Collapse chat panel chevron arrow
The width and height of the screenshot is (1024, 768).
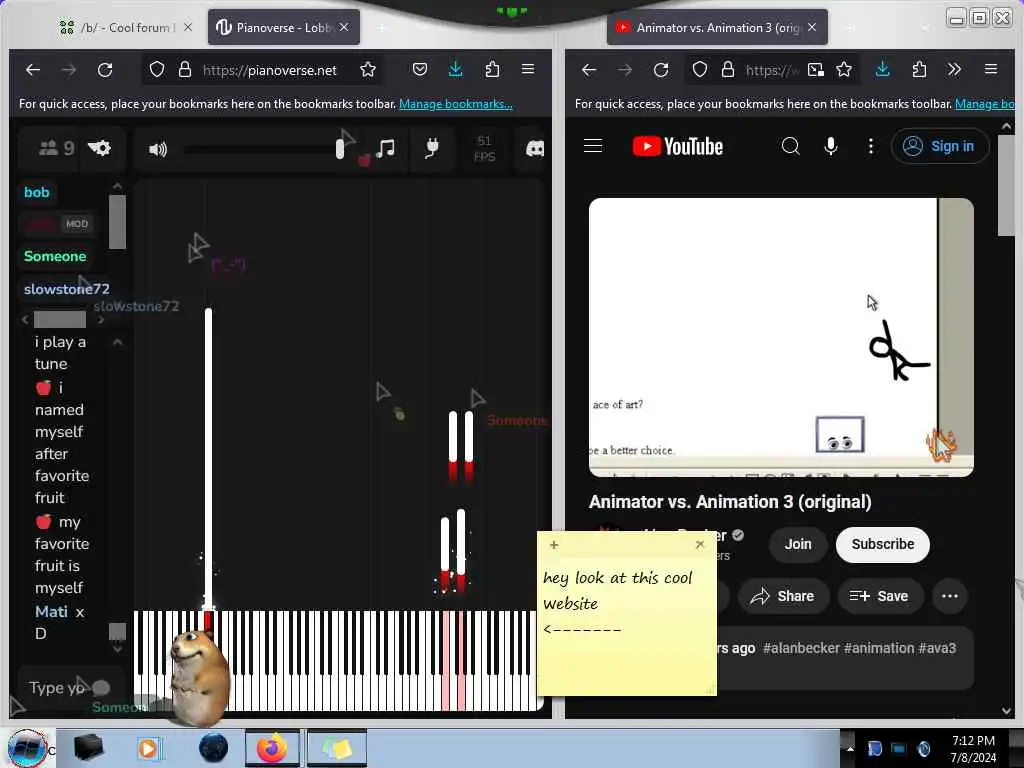(118, 342)
